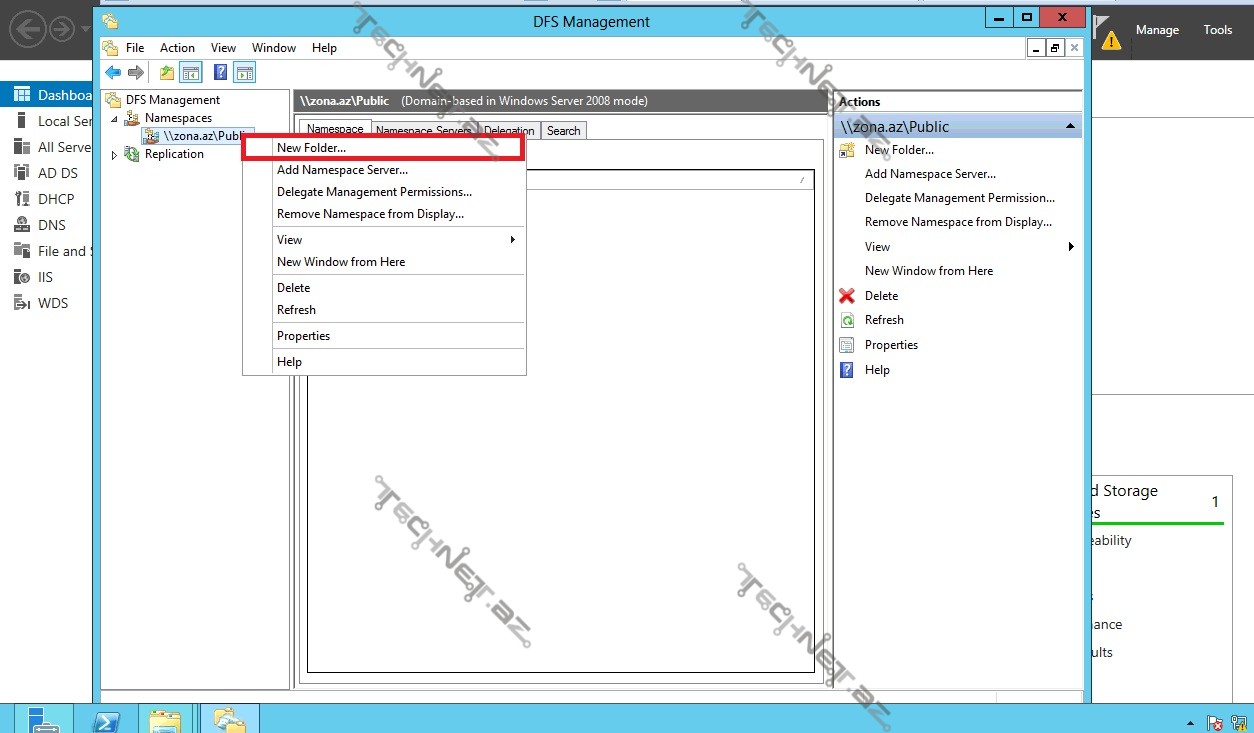Click the Up one level toolbar icon
This screenshot has height=733, width=1254.
tap(167, 72)
